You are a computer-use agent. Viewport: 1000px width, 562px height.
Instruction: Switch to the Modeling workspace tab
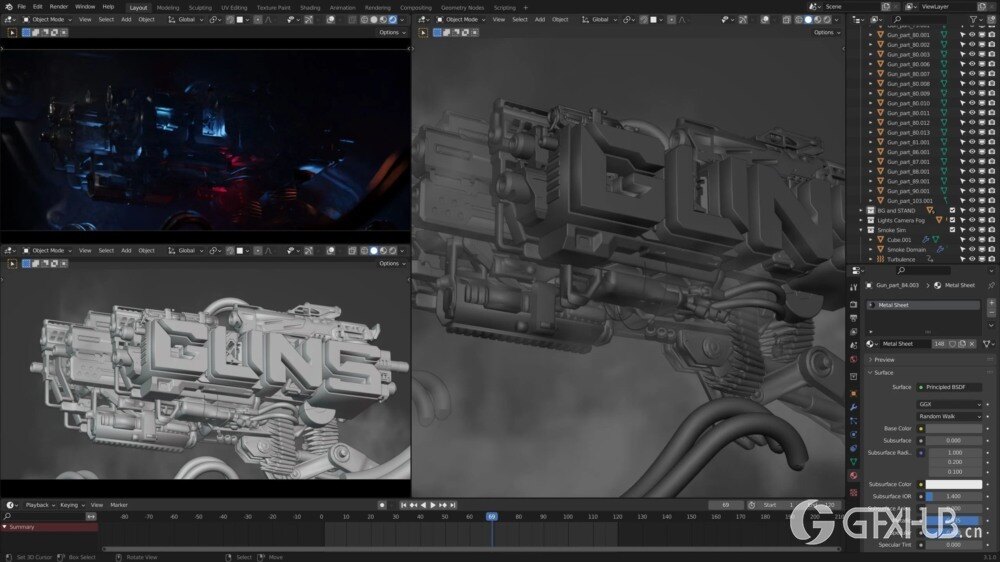click(168, 8)
